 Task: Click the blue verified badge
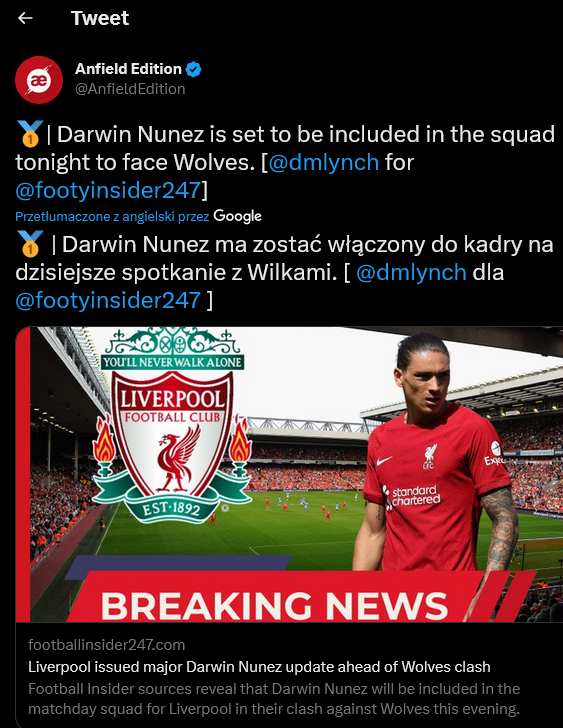pyautogui.click(x=194, y=70)
